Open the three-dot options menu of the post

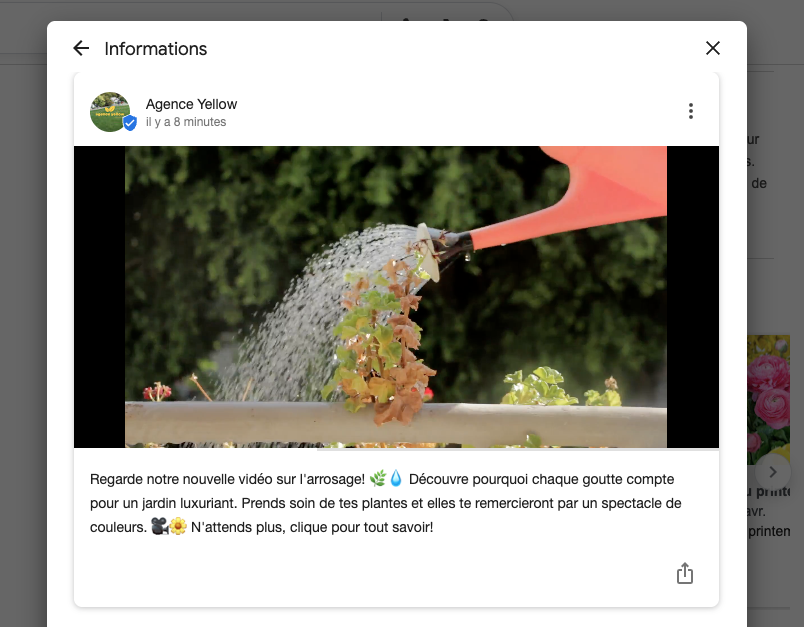[x=691, y=111]
